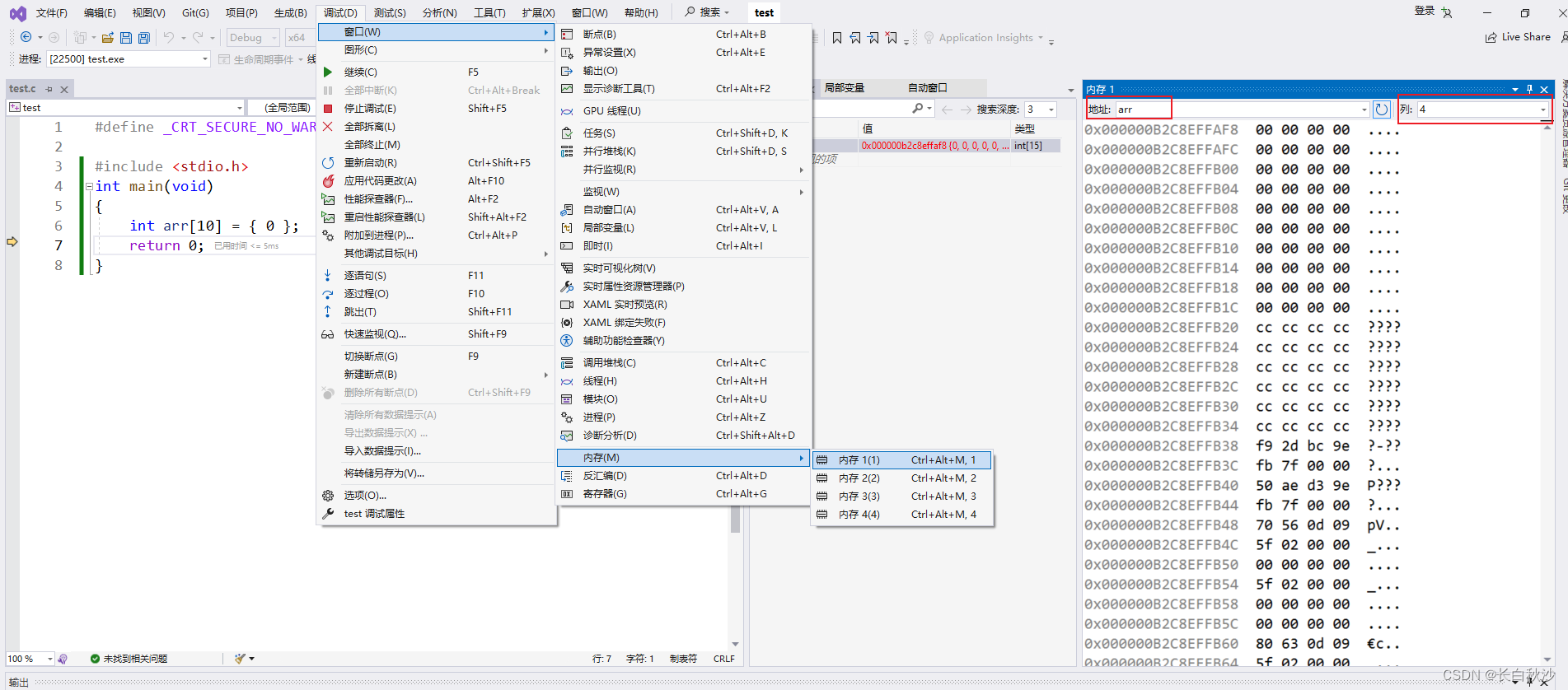This screenshot has height=690, width=1568.
Task: Click the Live Share button
Action: click(x=1518, y=37)
